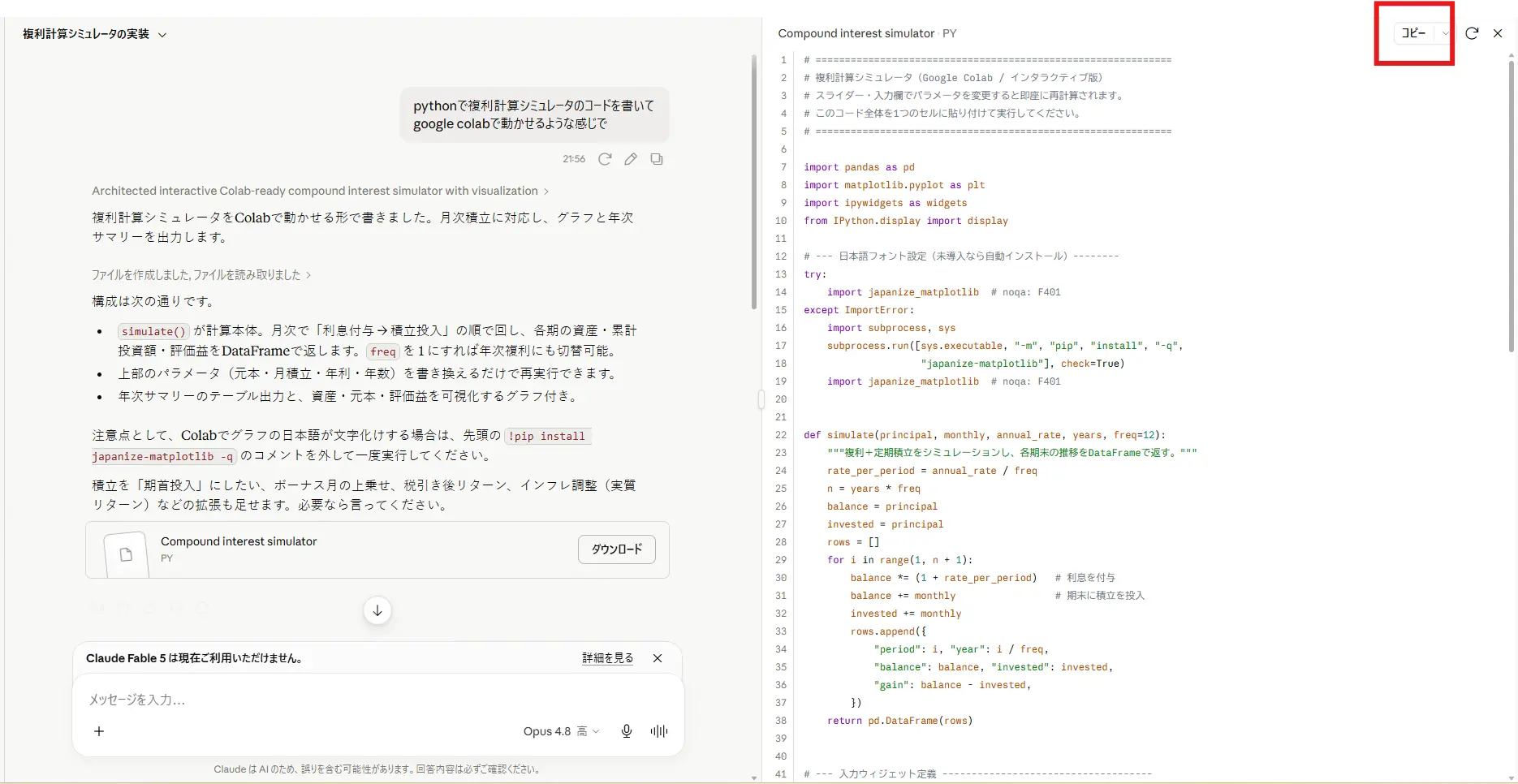Click the ダウンロード button on the file card

point(617,549)
